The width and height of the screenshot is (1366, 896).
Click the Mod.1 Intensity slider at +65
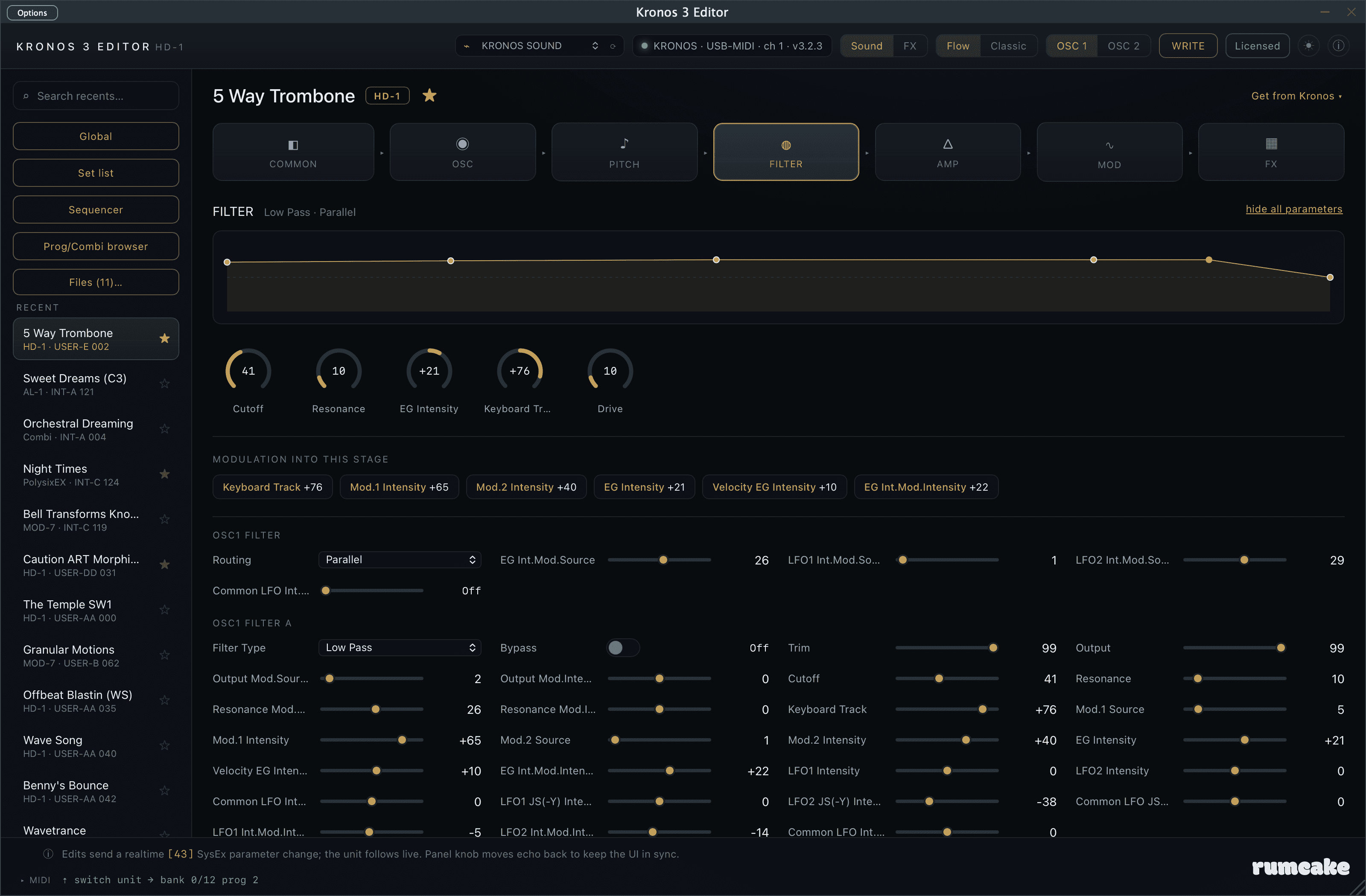pyautogui.click(x=371, y=740)
